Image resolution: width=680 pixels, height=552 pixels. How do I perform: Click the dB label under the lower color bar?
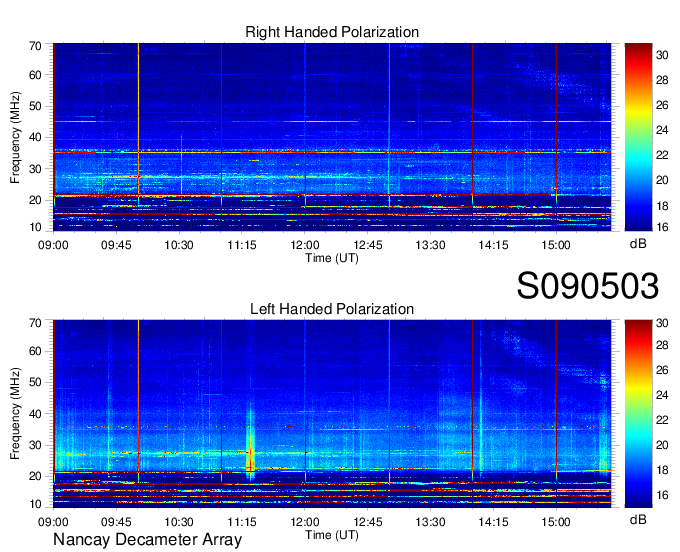point(638,519)
